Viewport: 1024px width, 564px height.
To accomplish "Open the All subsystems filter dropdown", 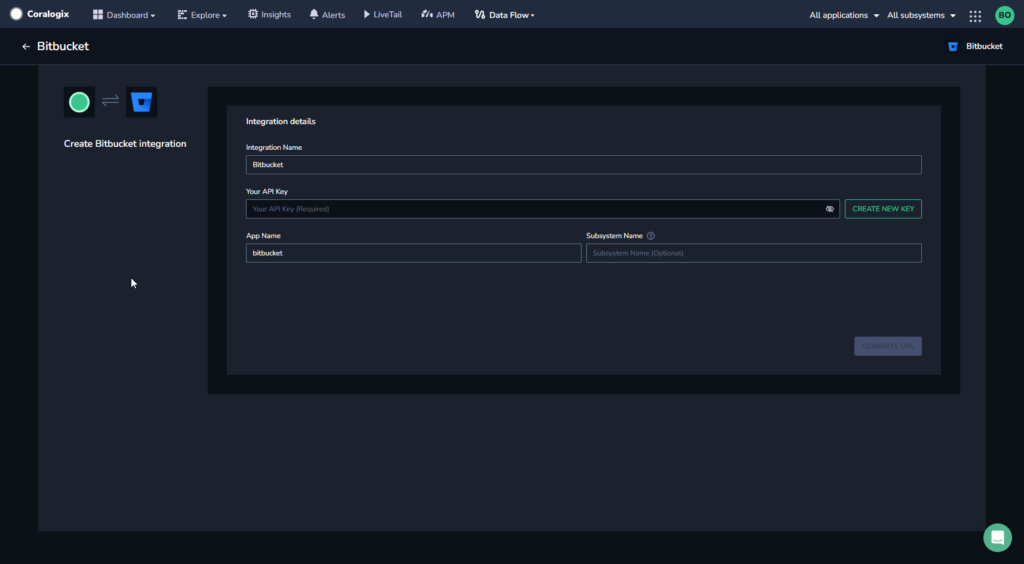I will [921, 15].
